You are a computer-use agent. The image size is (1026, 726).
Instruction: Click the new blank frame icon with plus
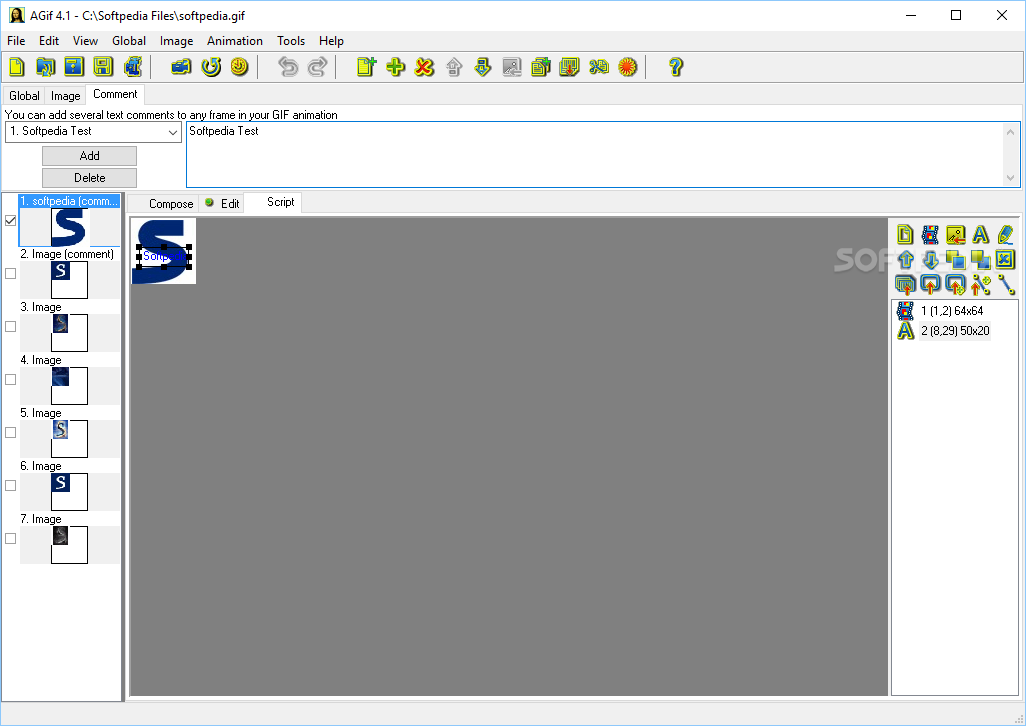point(366,67)
